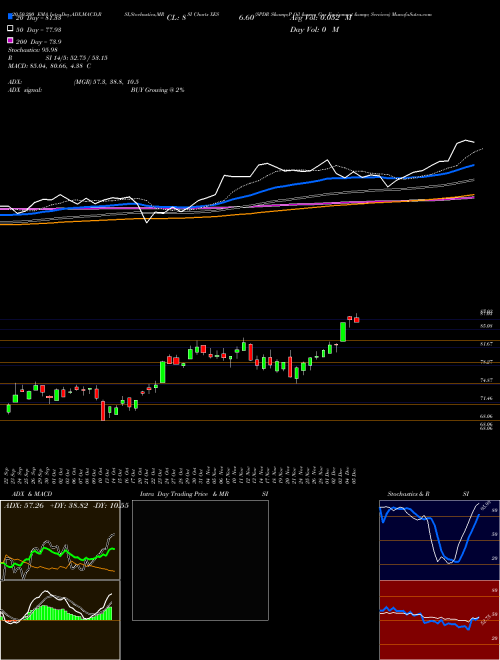Click the 71.46 price axis label
This screenshot has height=660, width=500.
pyautogui.click(x=486, y=398)
